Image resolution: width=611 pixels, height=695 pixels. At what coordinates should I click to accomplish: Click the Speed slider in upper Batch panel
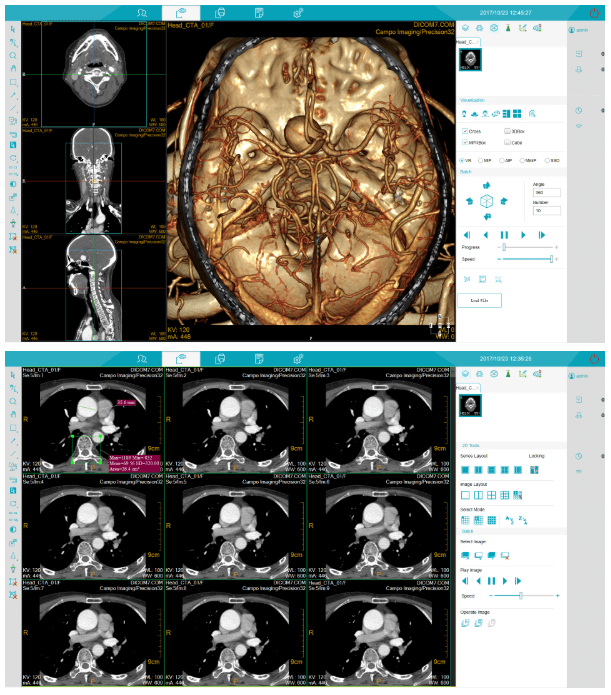(525, 259)
